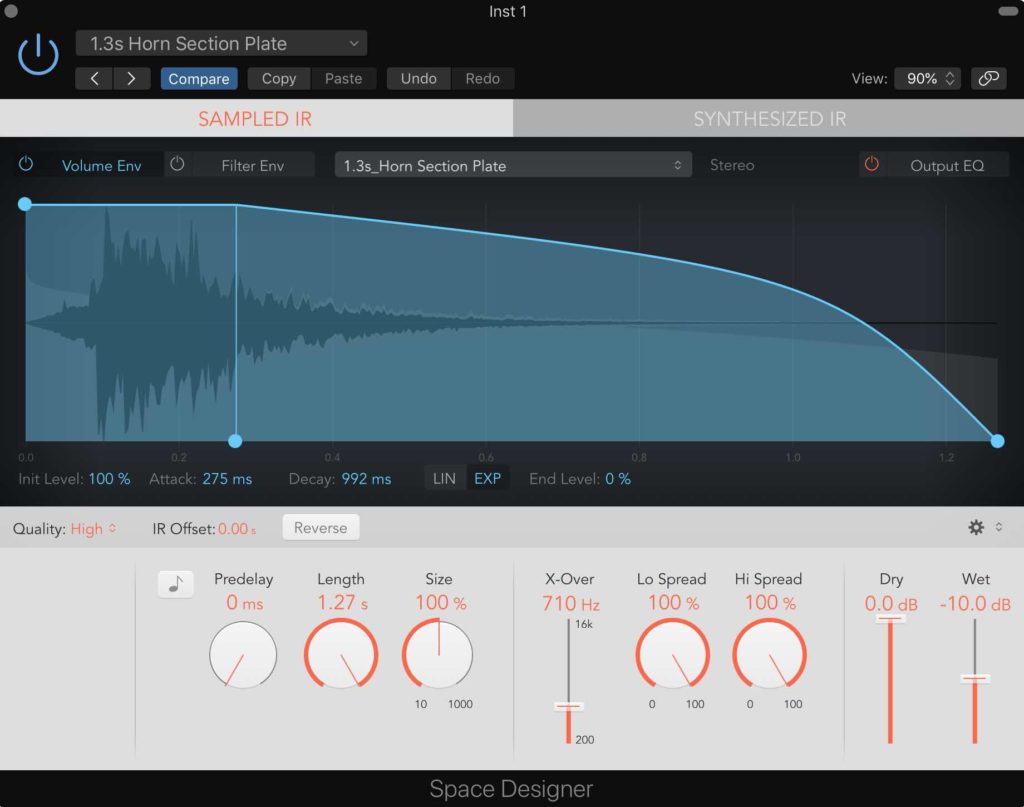
Task: Go to previous preset with left arrow
Action: tap(95, 79)
